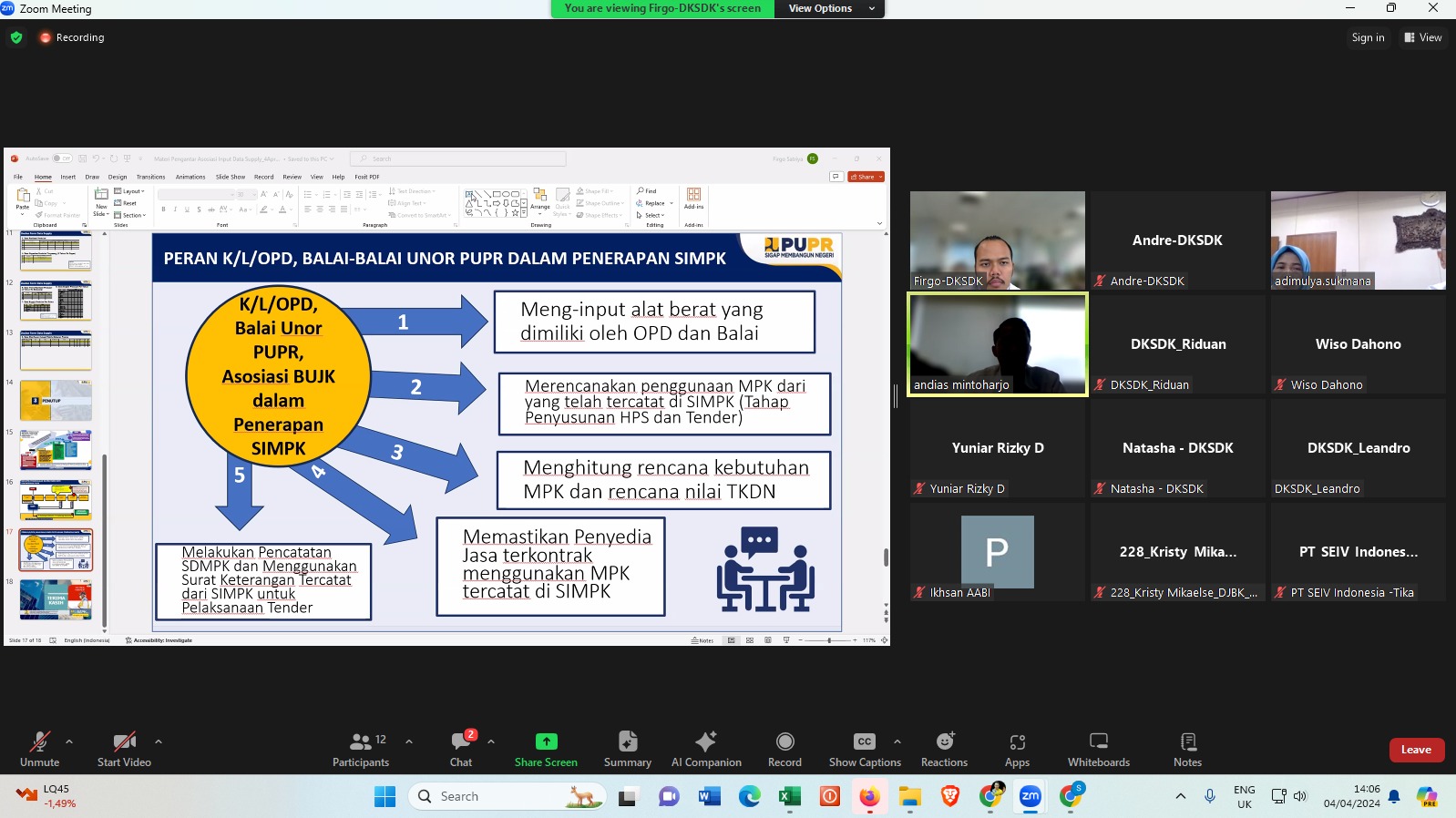Unmute the microphone in Zoom

click(x=39, y=750)
